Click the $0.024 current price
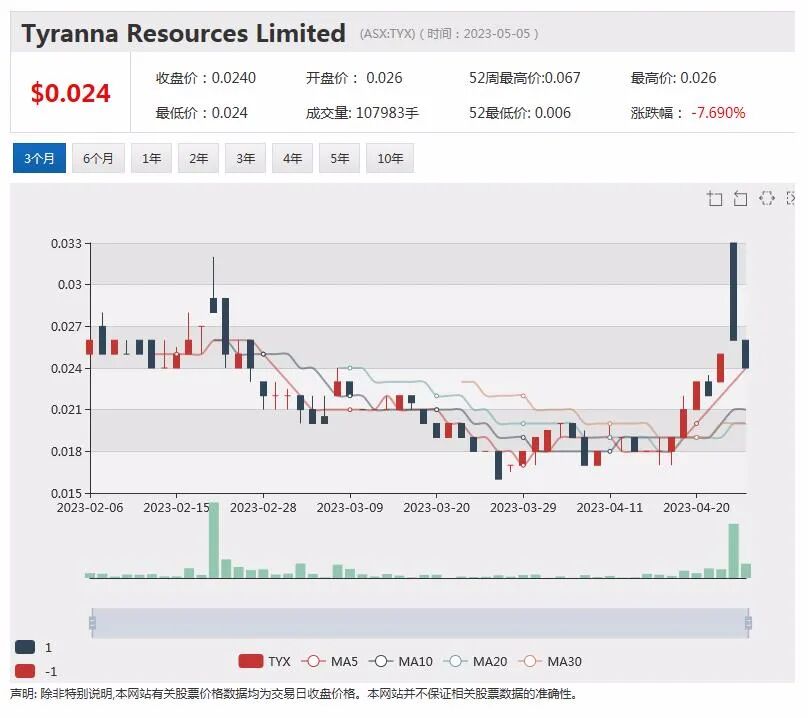 click(x=71, y=93)
